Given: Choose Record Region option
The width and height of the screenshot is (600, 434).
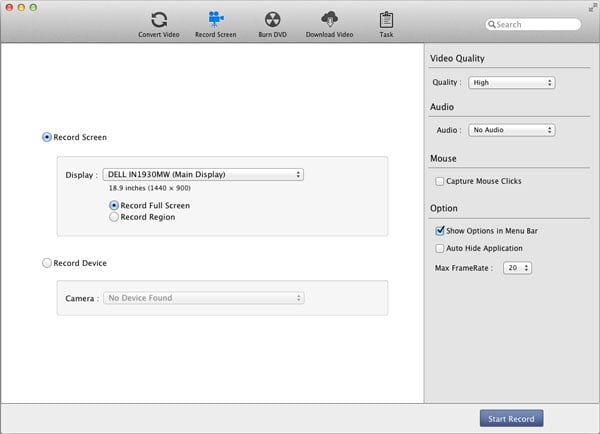Looking at the screenshot, I should click(114, 217).
